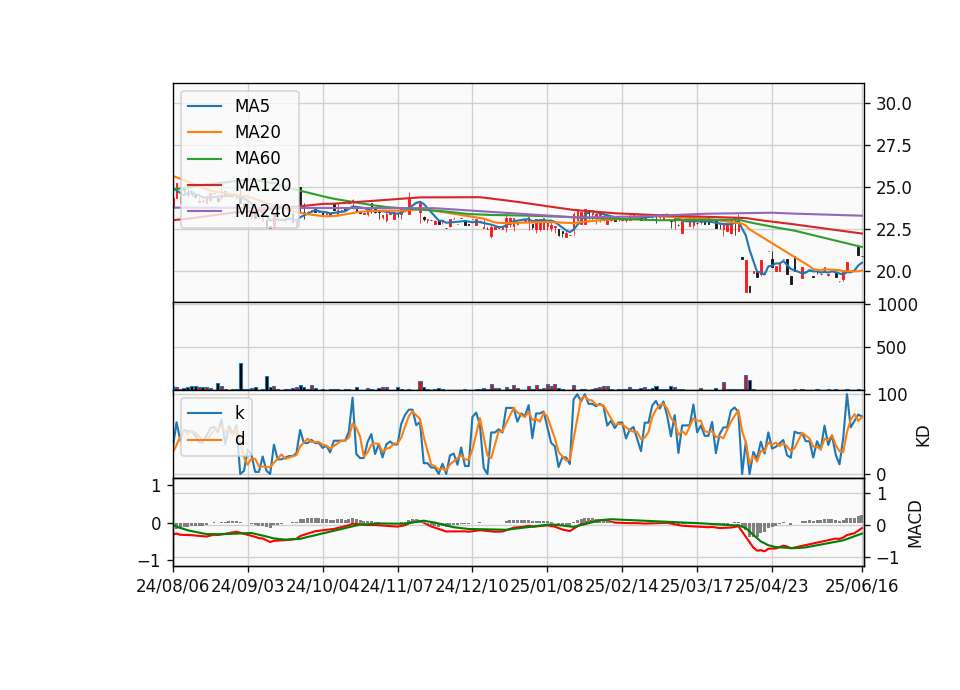The width and height of the screenshot is (960, 690).
Task: Click the 25/02/14 date label
Action: (621, 586)
